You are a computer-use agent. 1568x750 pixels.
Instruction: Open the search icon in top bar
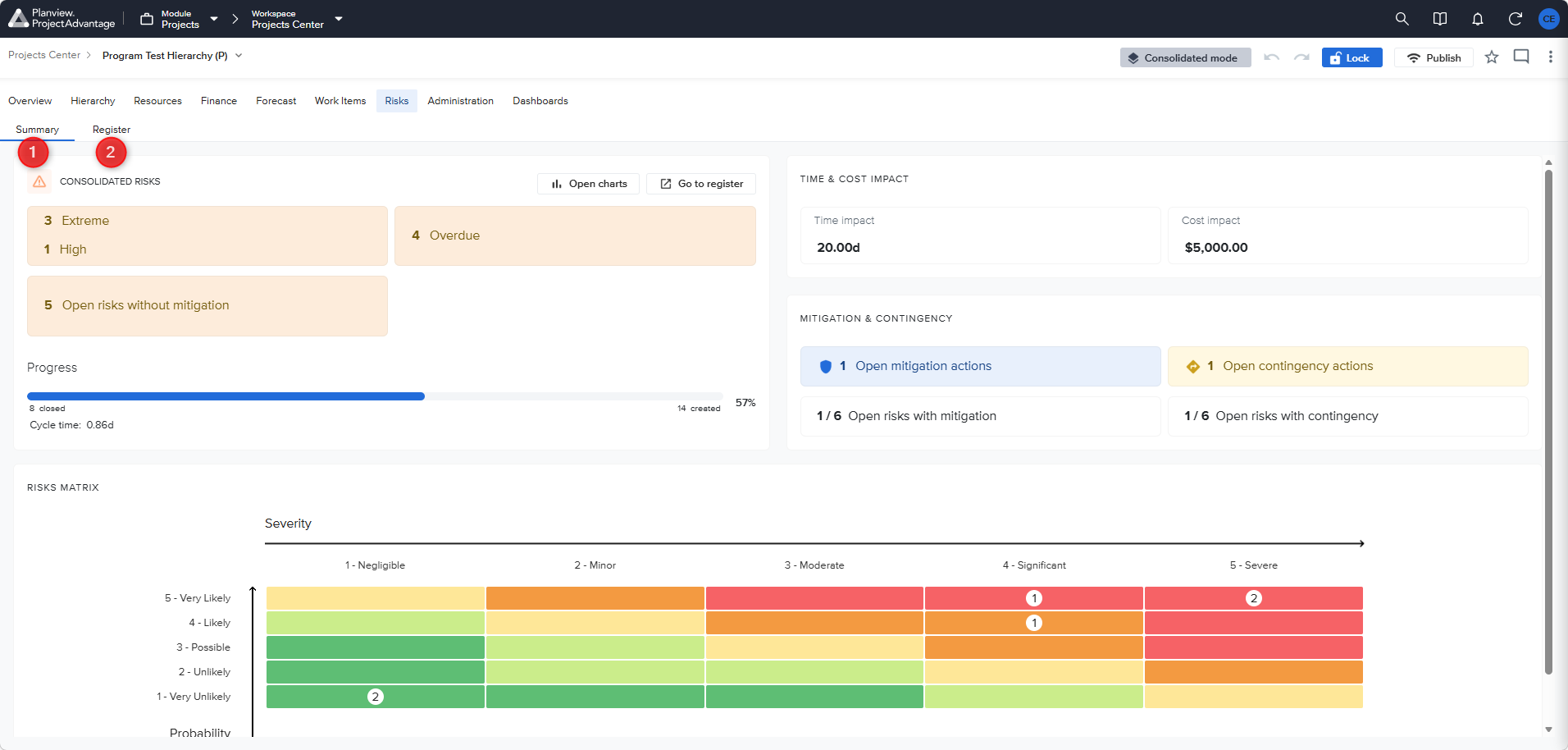[x=1402, y=19]
